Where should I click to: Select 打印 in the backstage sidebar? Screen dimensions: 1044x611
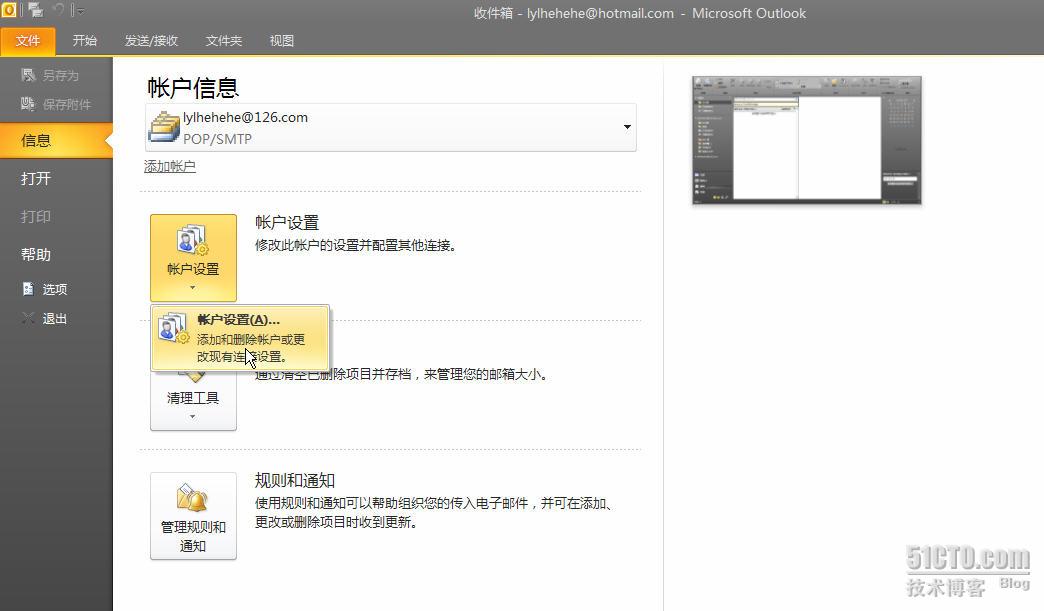[56, 216]
